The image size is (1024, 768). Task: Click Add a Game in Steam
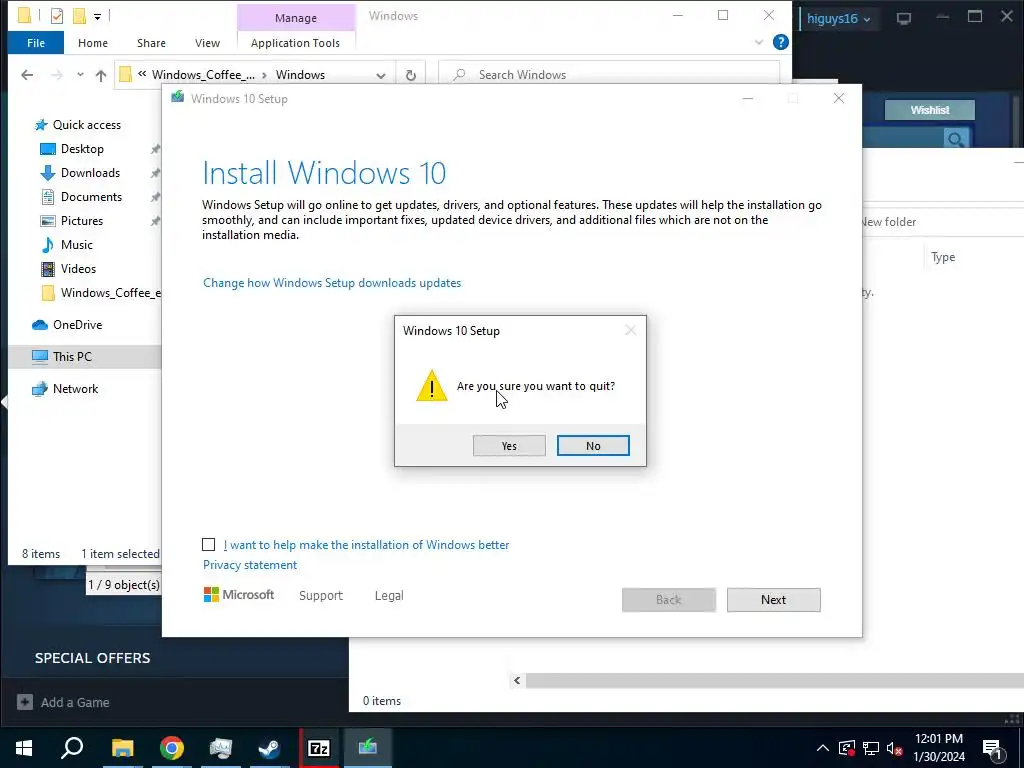click(63, 702)
